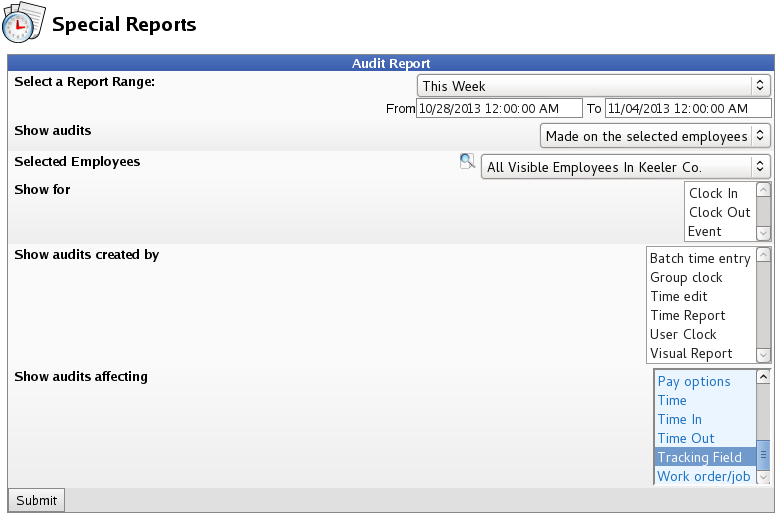Select Time In in audits affecting list
Screen dimensions: 780x518
[x=705, y=419]
